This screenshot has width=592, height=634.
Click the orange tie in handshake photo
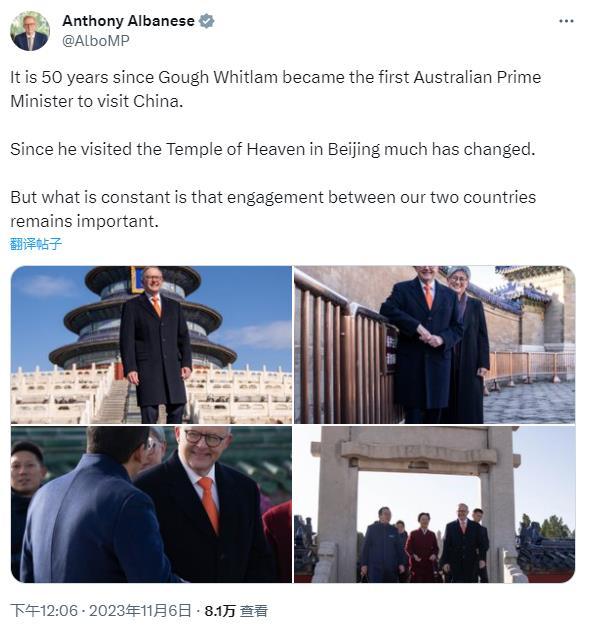pos(209,504)
